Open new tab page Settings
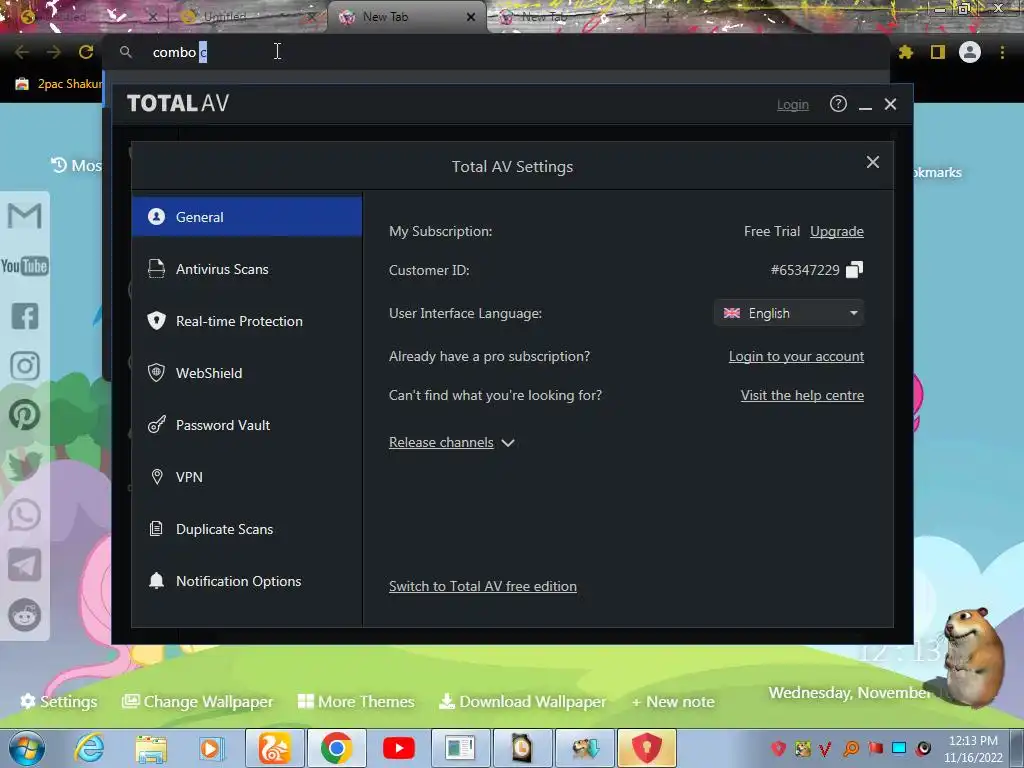This screenshot has height=768, width=1024. click(x=58, y=701)
